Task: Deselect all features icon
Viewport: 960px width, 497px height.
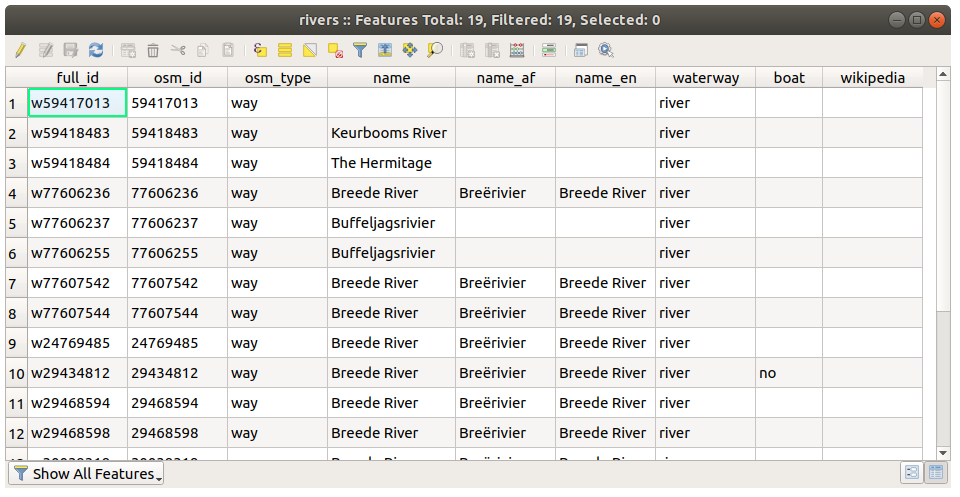Action: (335, 50)
